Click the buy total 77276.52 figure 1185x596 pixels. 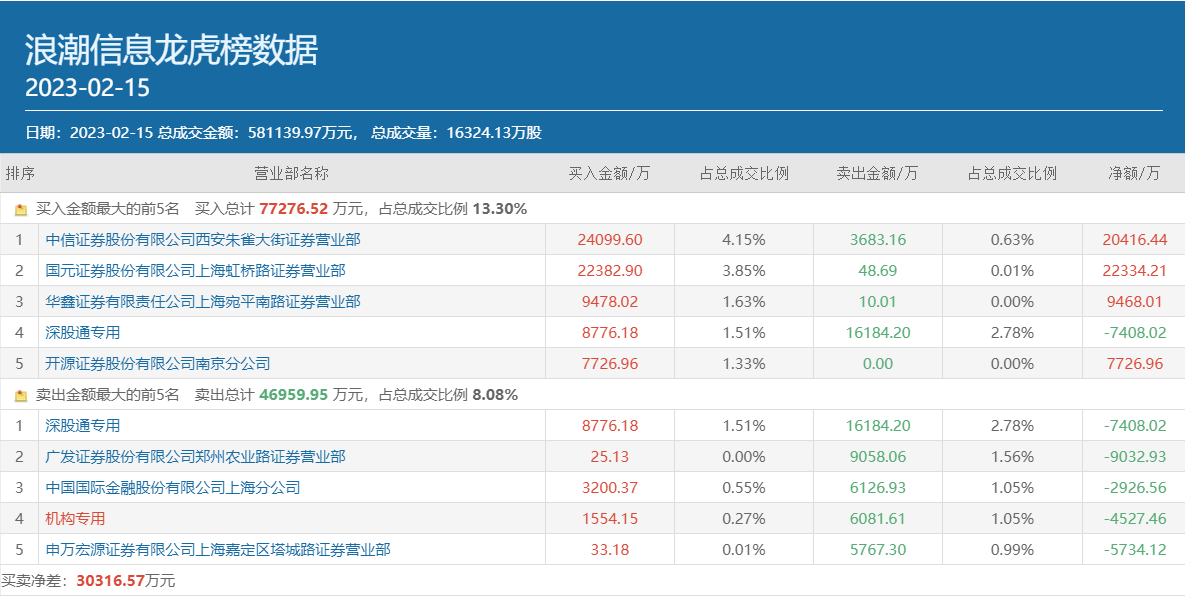click(x=293, y=209)
